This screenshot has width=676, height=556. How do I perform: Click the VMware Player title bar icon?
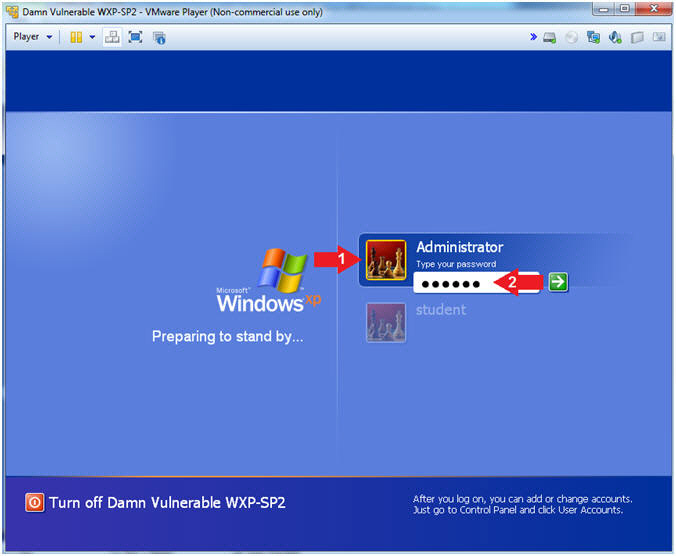(13, 12)
